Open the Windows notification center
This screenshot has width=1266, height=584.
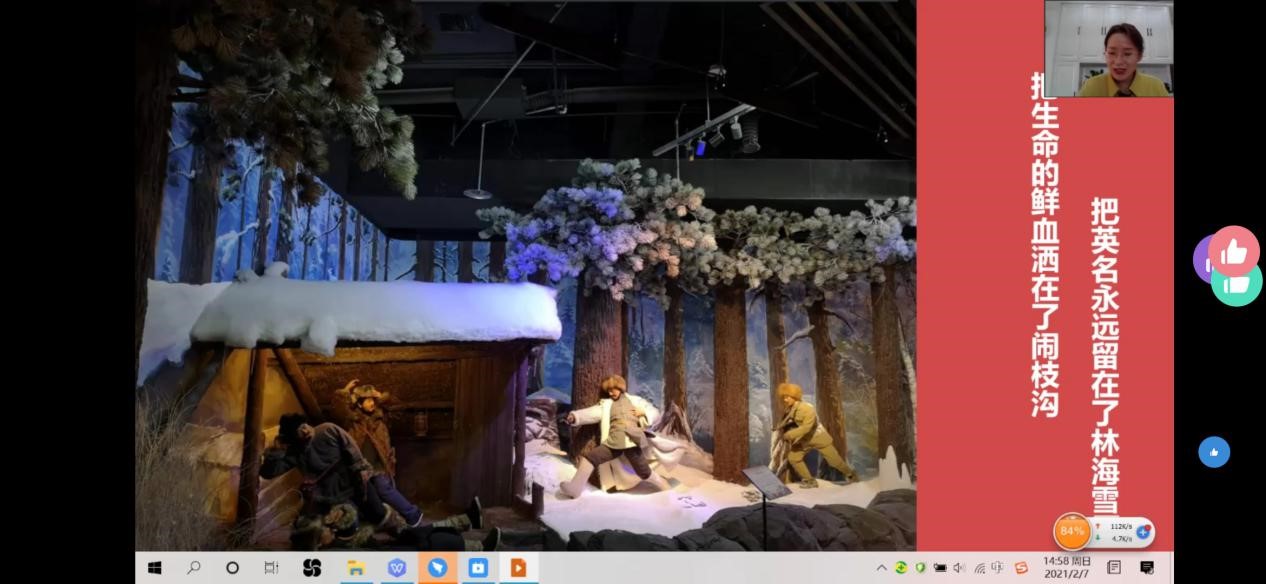1147,568
